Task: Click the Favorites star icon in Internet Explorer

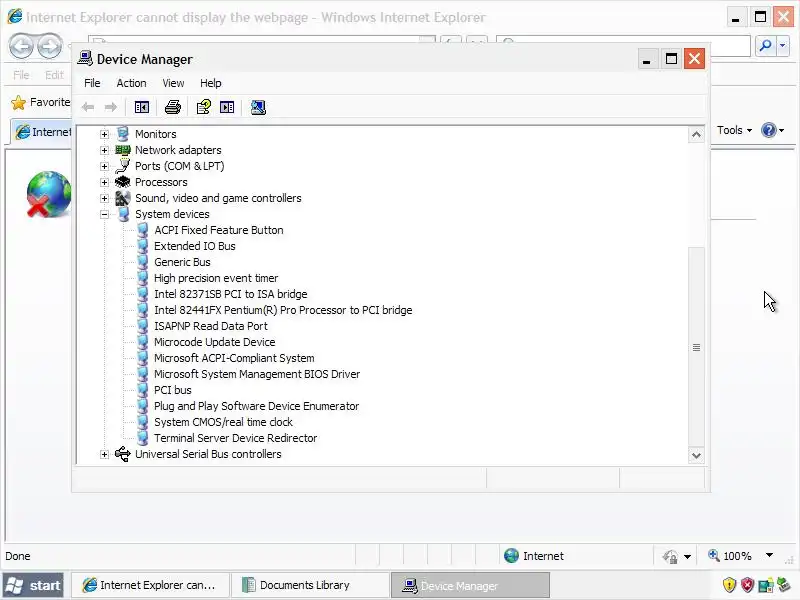Action: (x=18, y=103)
